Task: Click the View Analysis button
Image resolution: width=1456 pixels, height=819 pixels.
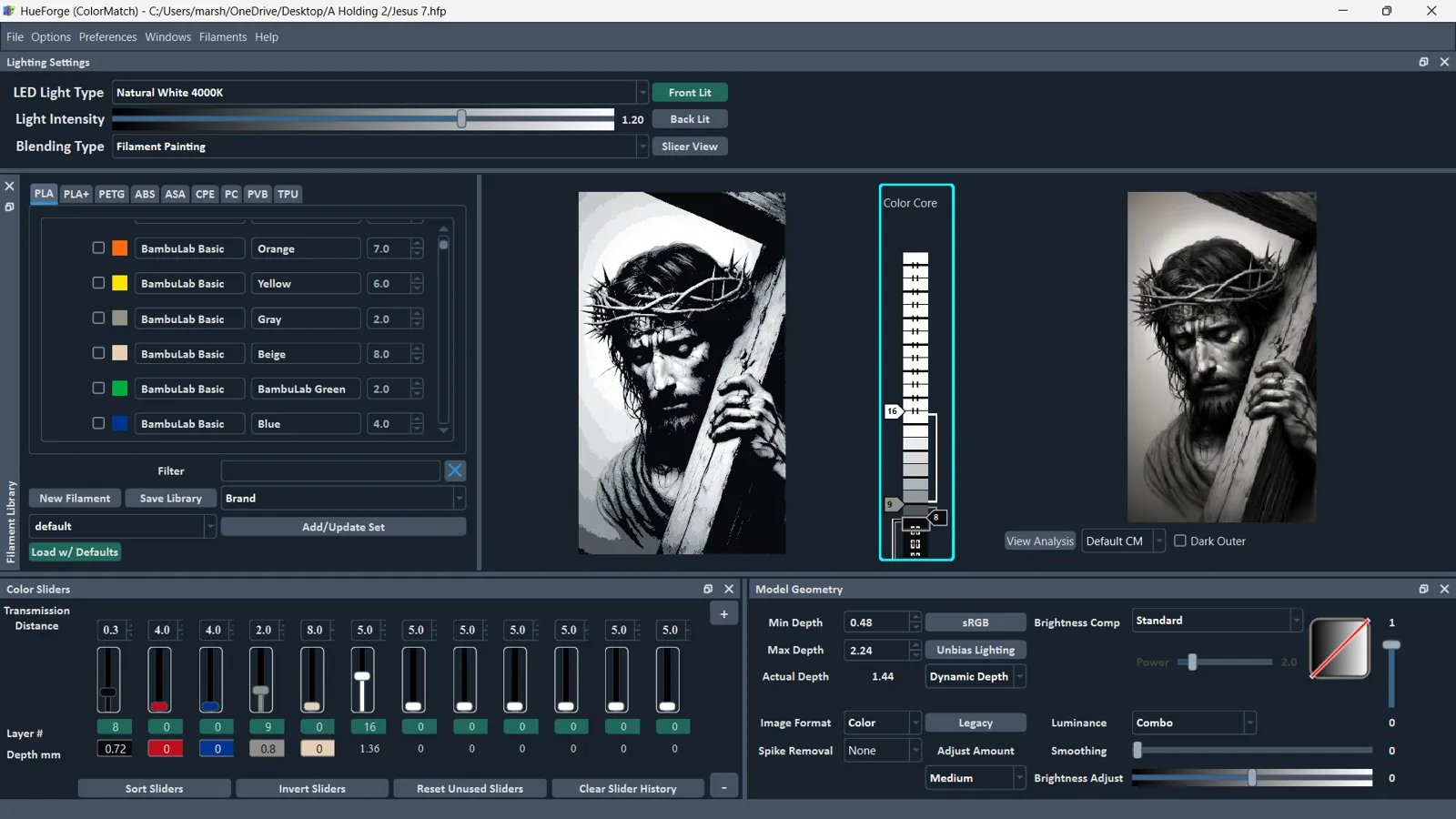Action: [x=1040, y=541]
